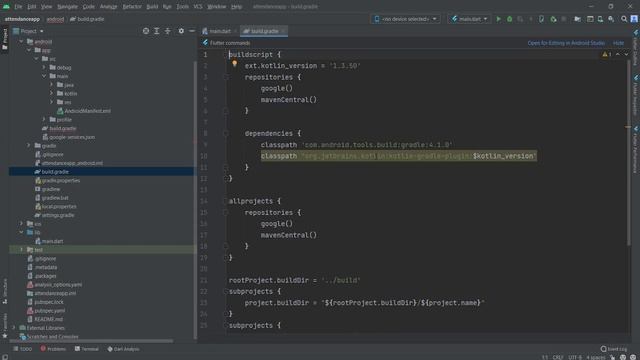Click the Android Studio logo icon
Screen dimensions: 640x360
point(6,7)
